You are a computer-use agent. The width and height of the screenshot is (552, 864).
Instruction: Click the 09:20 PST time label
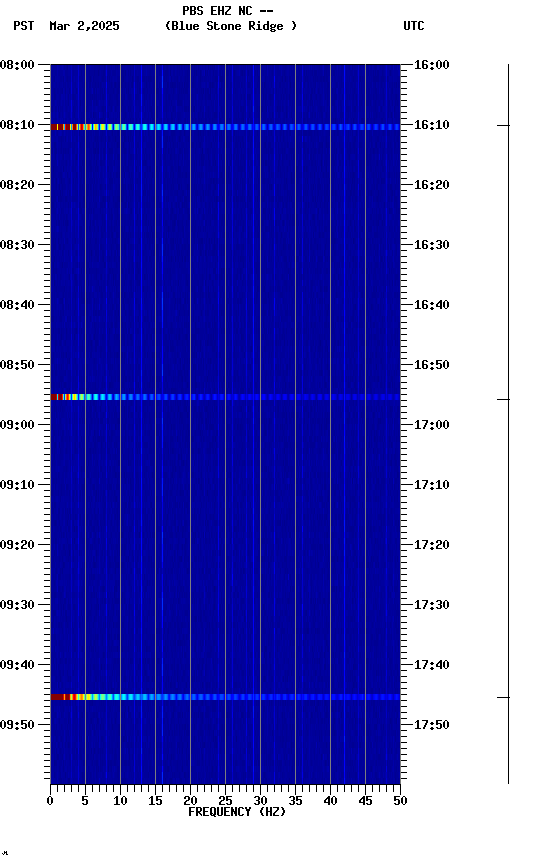tap(17, 545)
